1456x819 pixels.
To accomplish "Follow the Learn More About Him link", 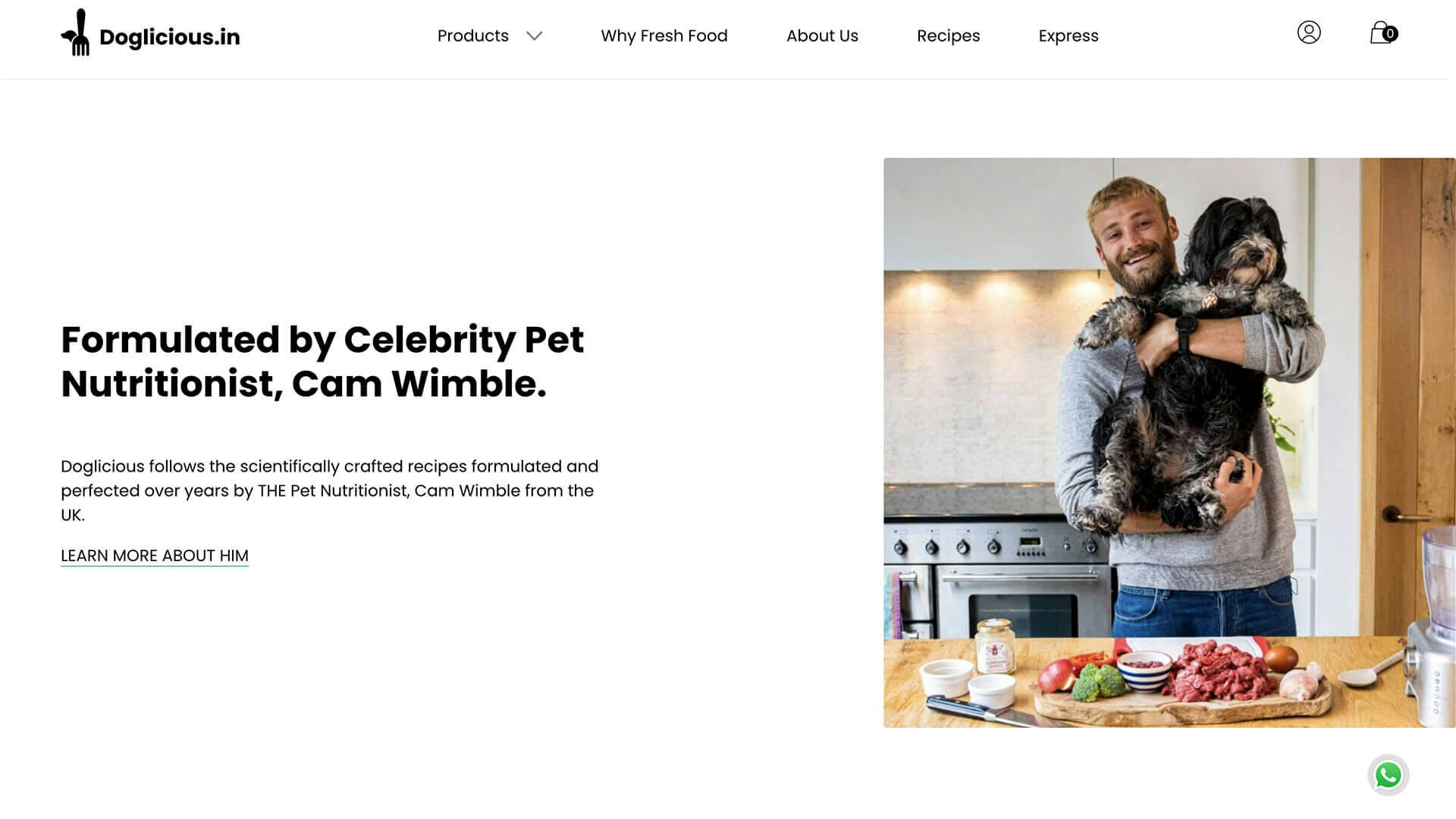I will [155, 556].
